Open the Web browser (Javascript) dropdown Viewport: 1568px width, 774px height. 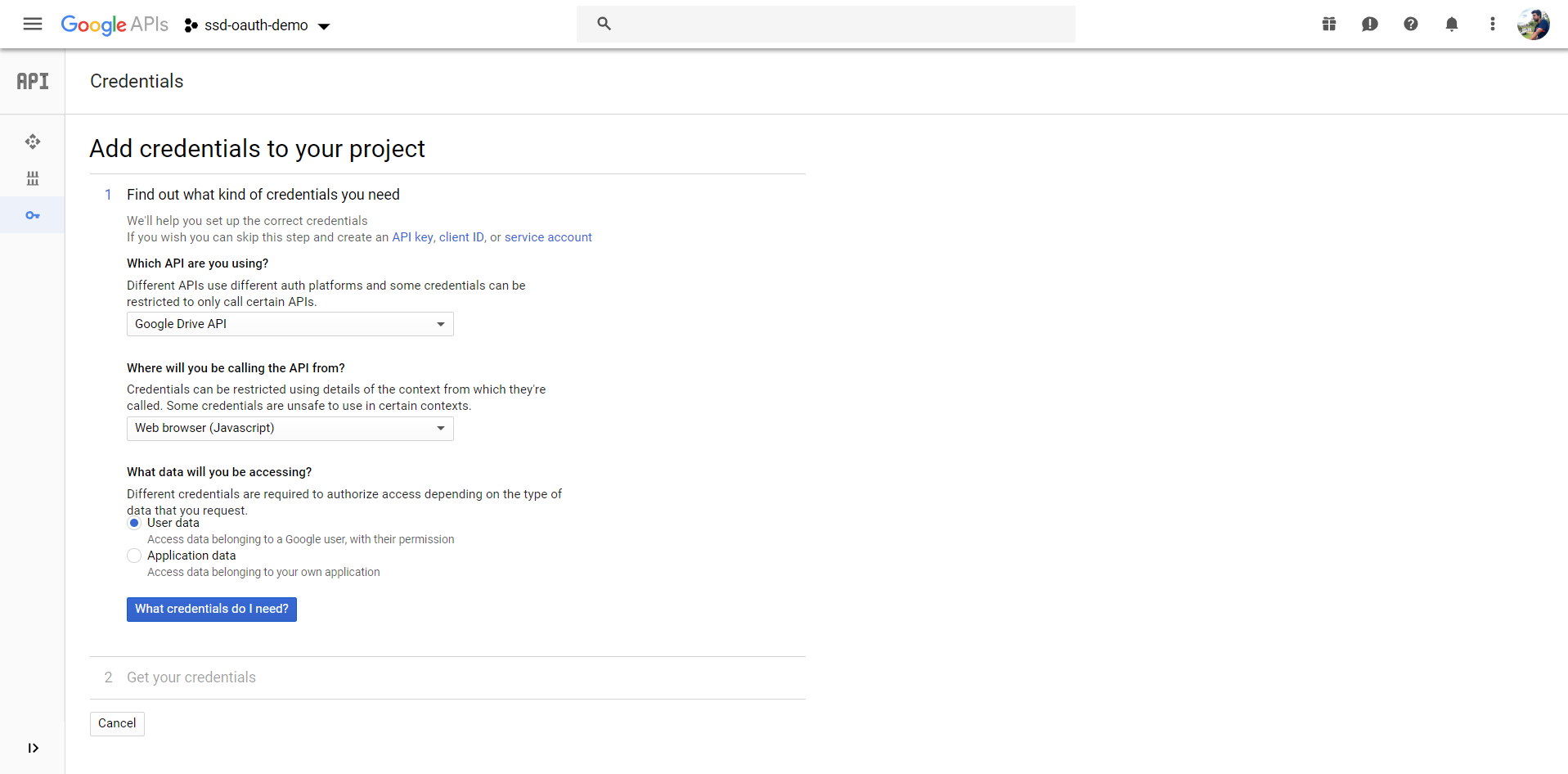(x=290, y=428)
